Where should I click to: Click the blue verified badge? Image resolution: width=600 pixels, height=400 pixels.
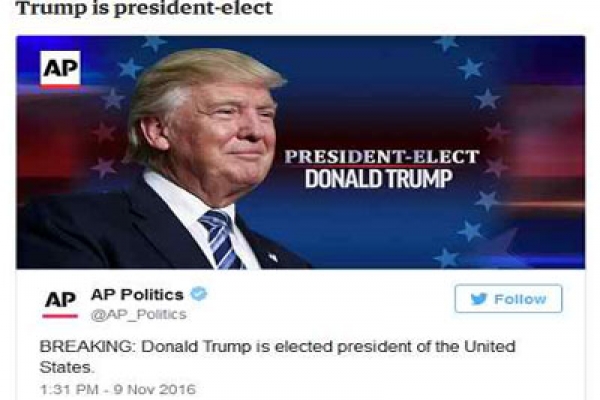pos(199,294)
